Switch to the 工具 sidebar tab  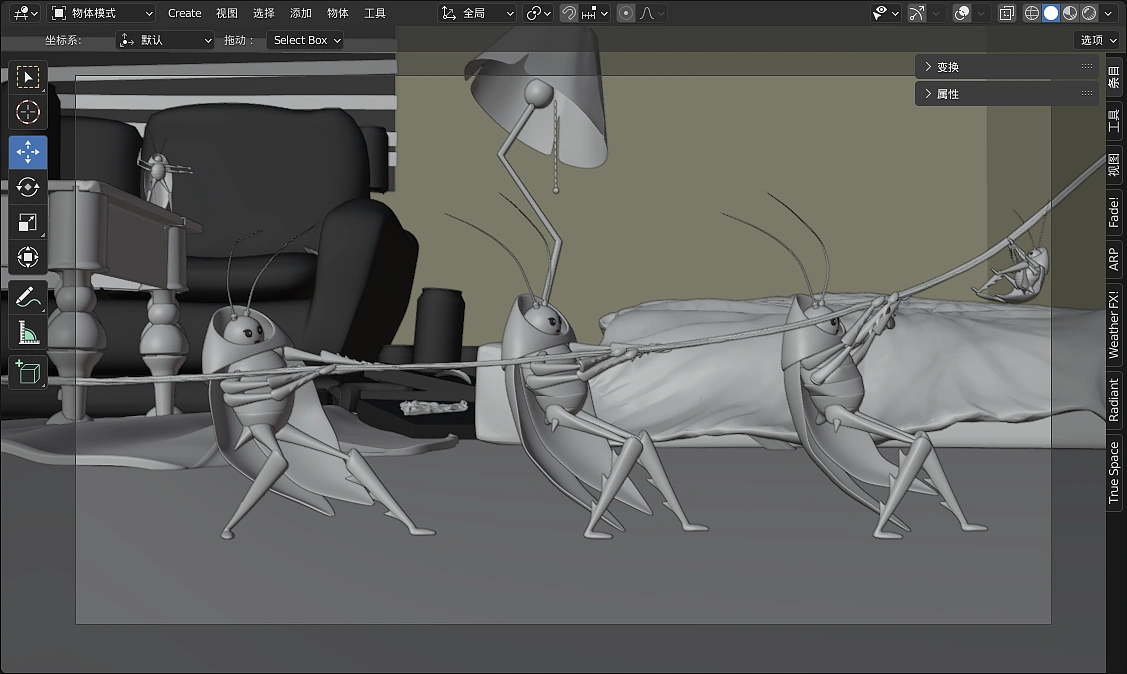(1114, 121)
